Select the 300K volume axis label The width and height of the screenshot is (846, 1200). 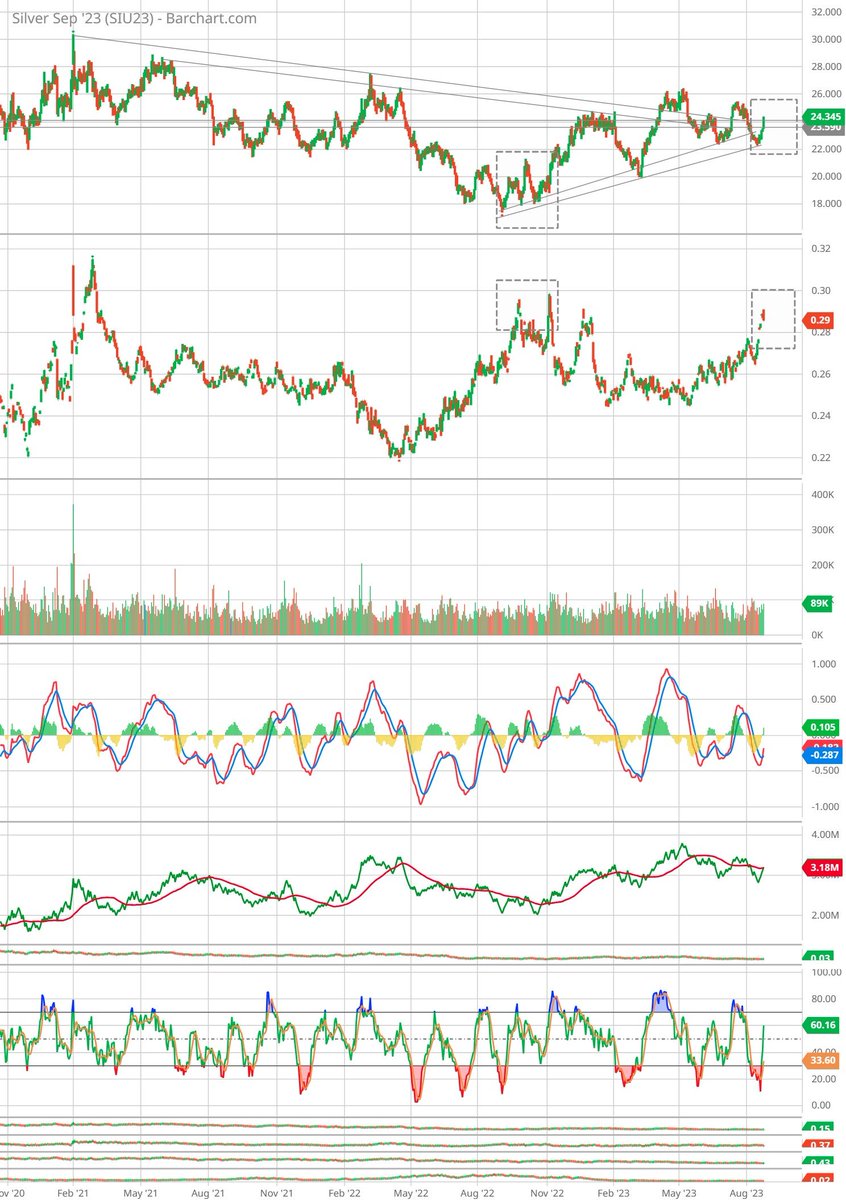tap(822, 531)
